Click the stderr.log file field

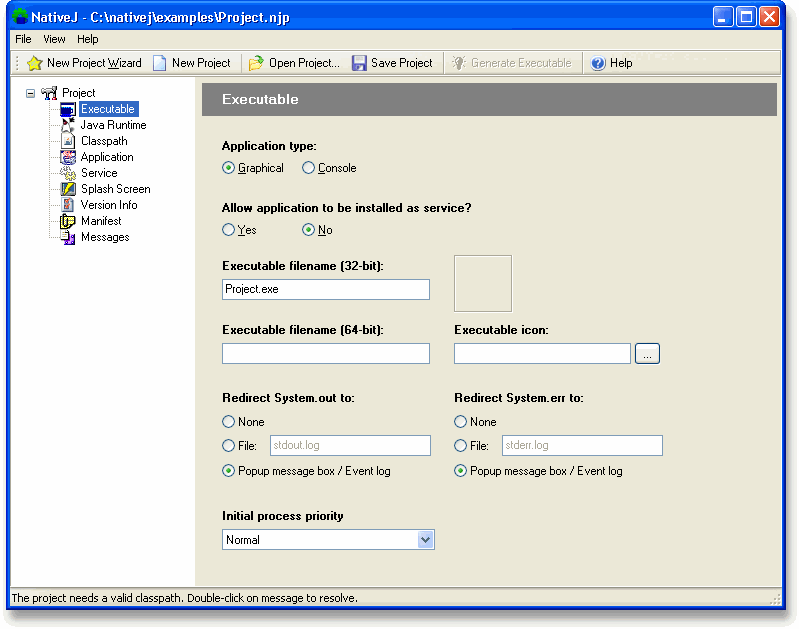(x=582, y=445)
